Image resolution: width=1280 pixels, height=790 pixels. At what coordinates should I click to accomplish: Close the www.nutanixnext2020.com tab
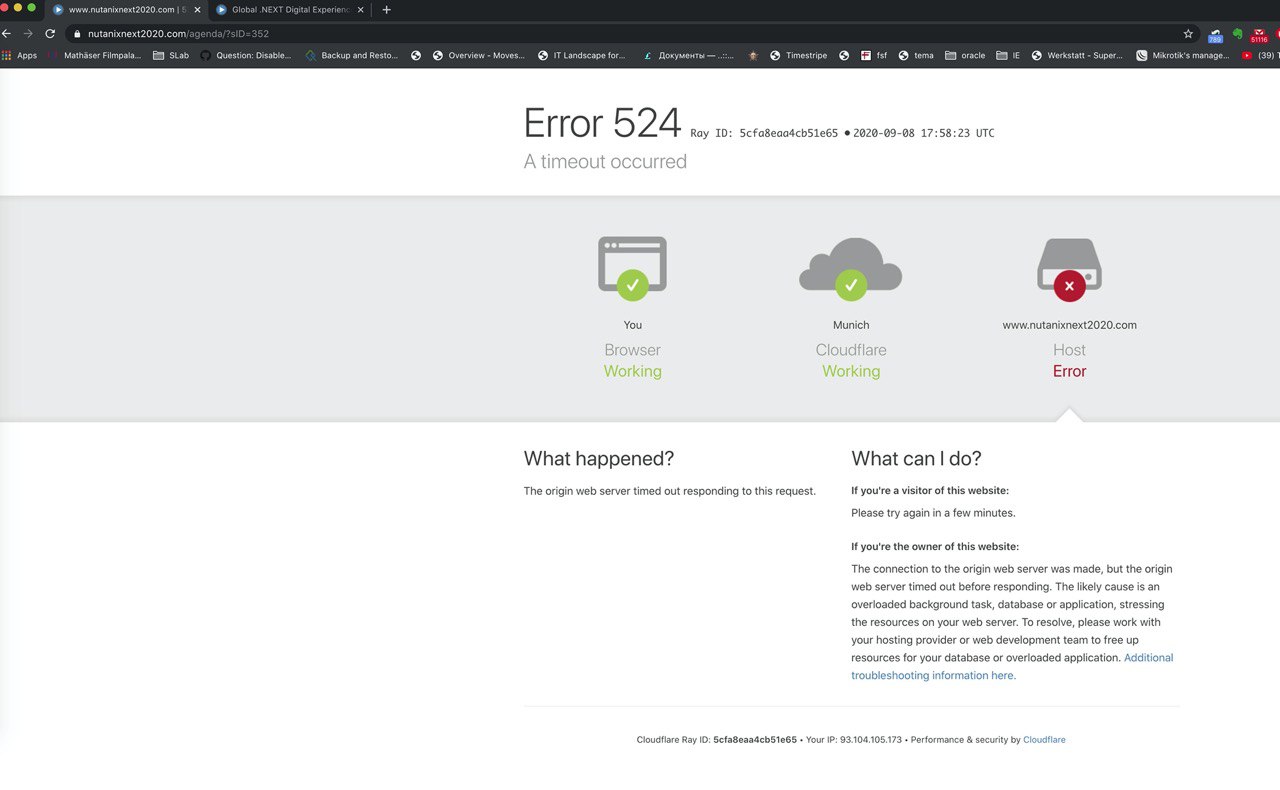[195, 9]
